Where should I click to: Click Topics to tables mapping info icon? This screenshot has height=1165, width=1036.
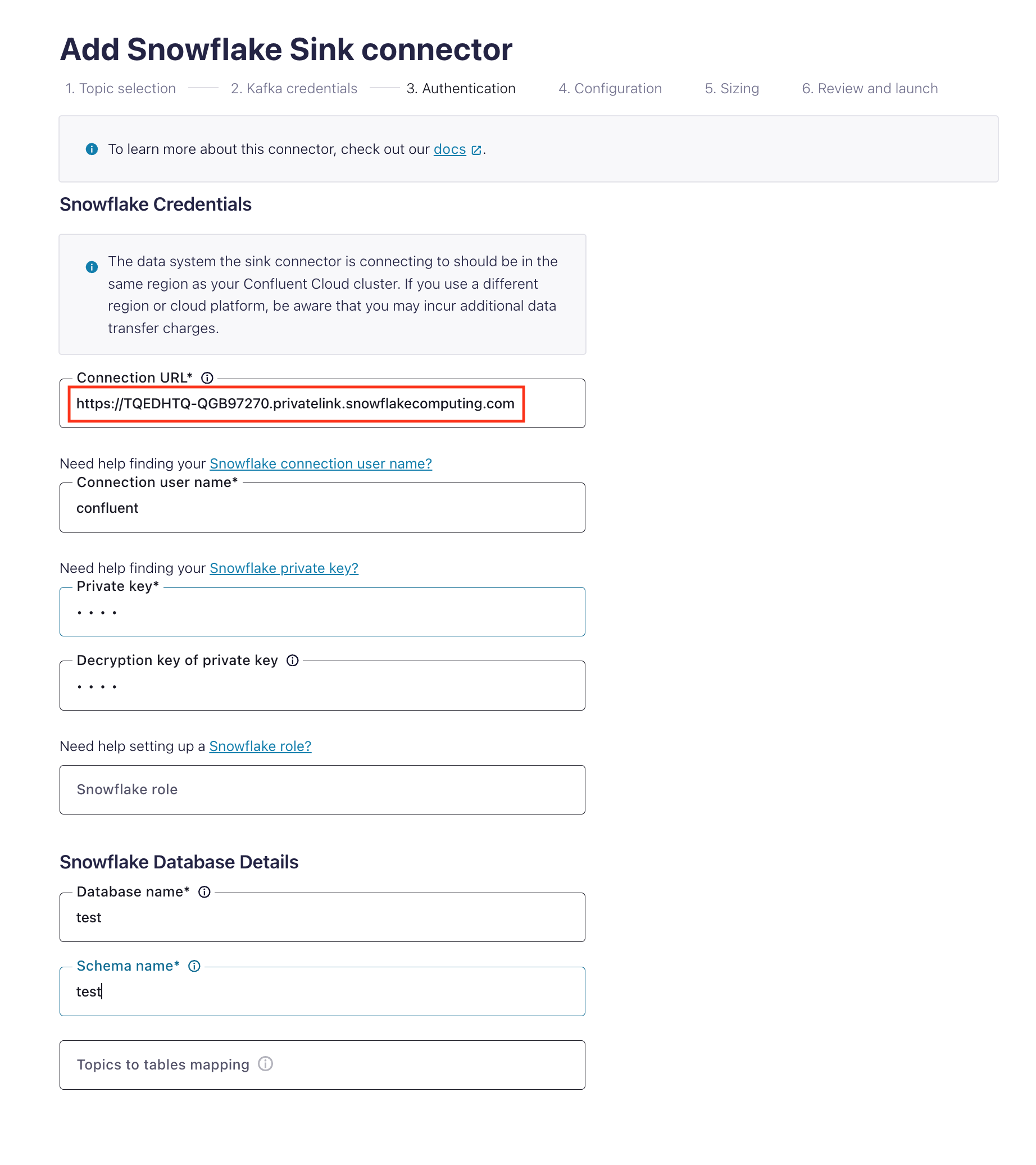[x=265, y=1064]
